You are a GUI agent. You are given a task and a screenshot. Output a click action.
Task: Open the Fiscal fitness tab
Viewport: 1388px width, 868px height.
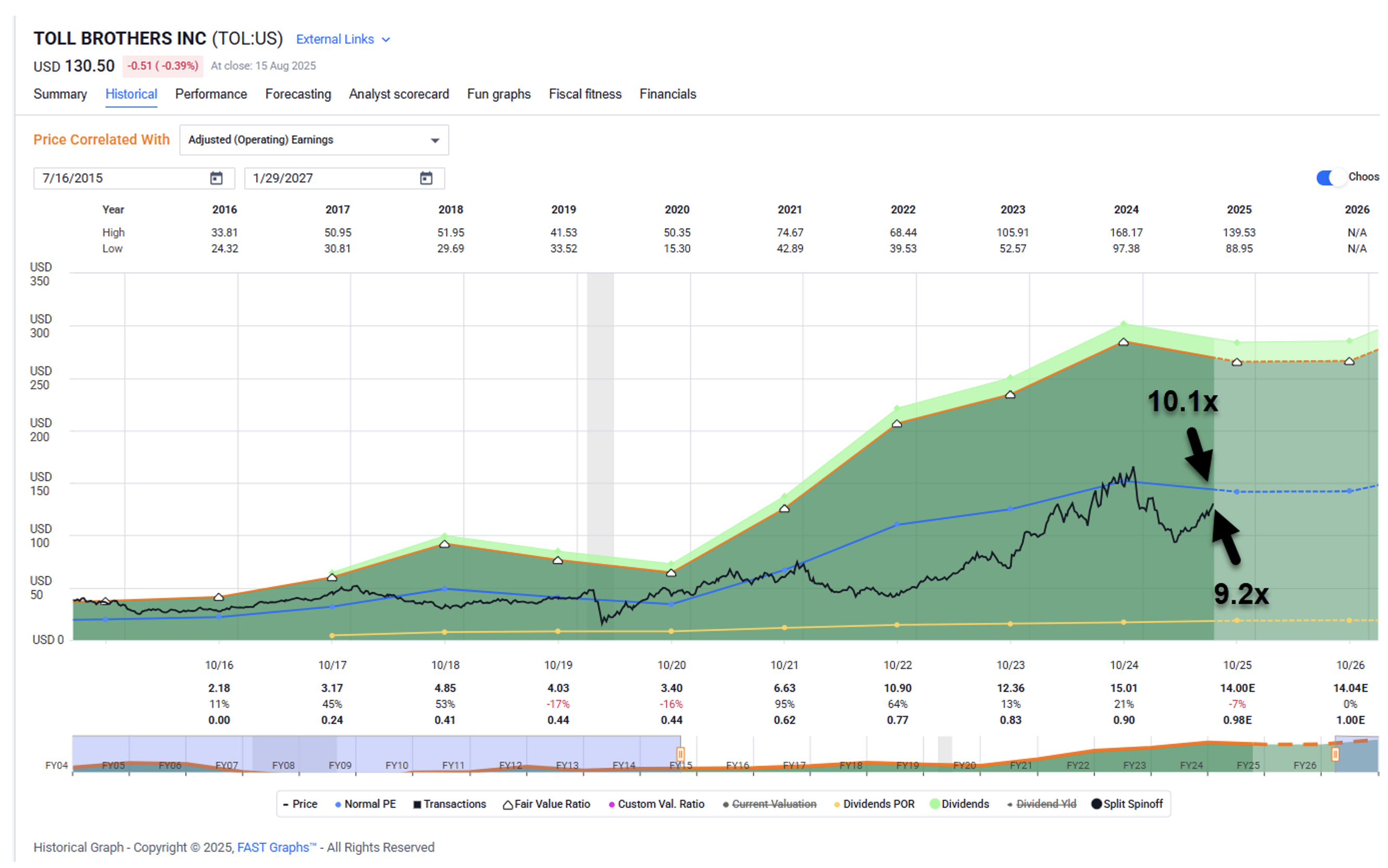tap(585, 94)
